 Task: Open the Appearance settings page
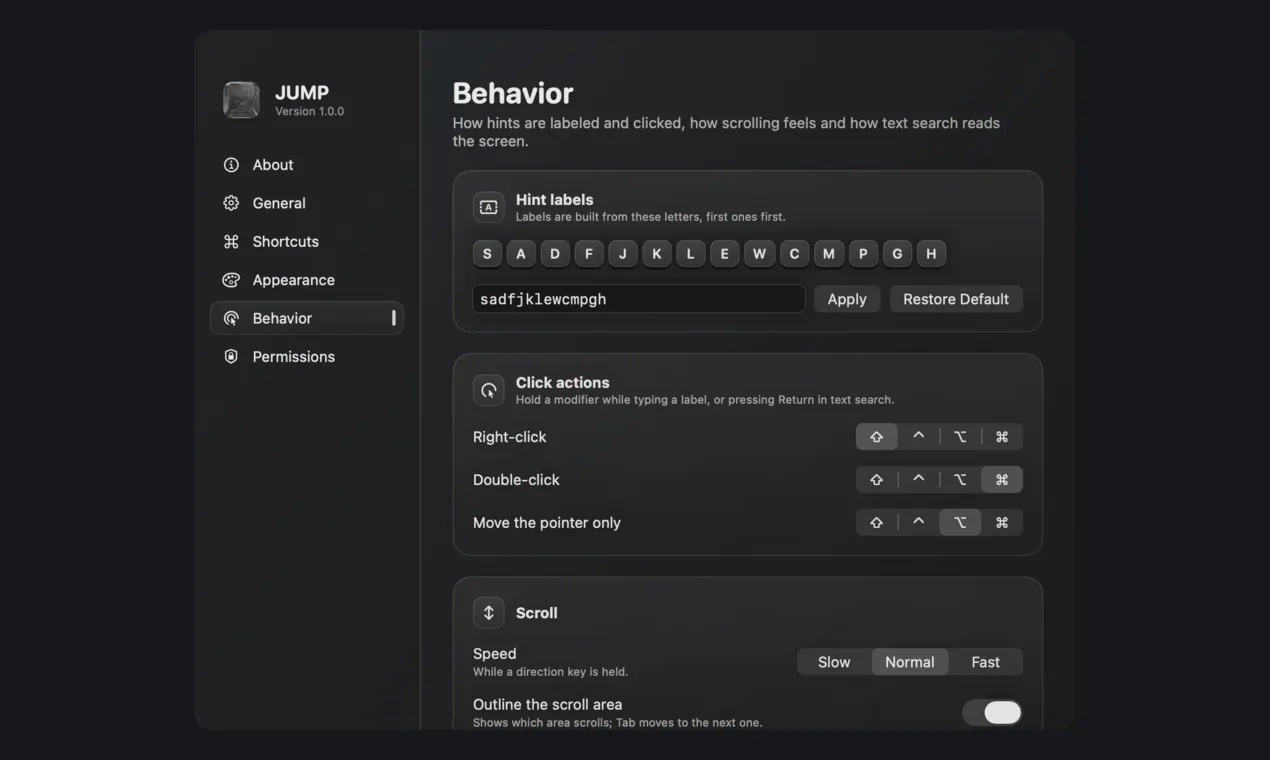(x=307, y=280)
